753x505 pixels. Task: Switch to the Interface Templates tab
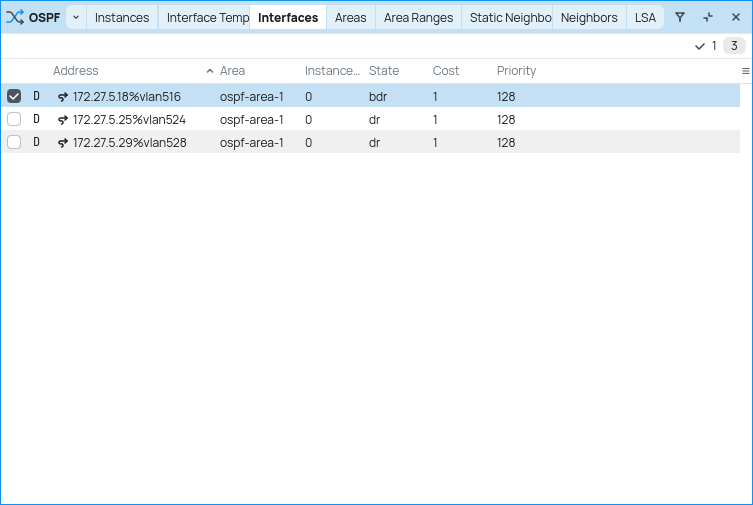click(204, 17)
